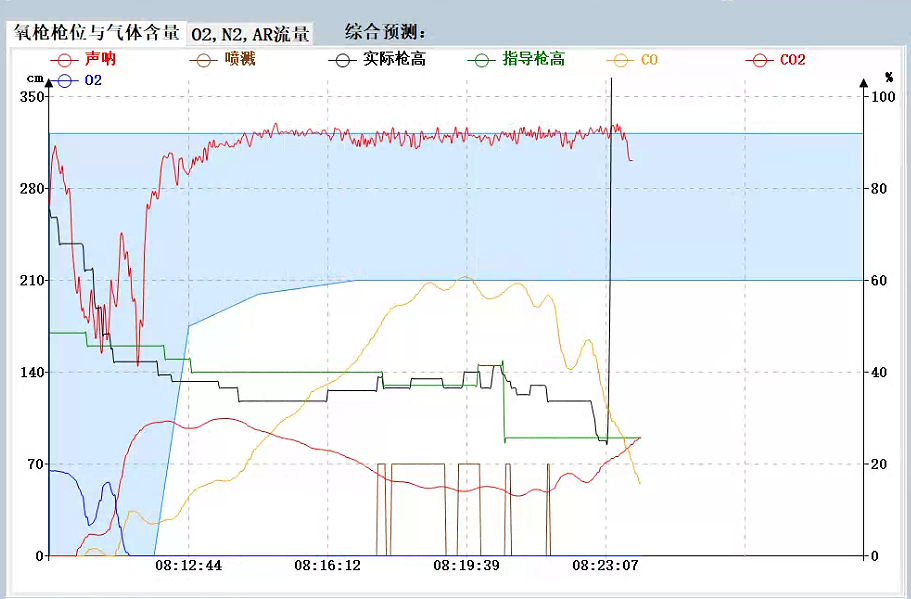Click the red CO2 legend marker
Image resolution: width=911 pixels, height=599 pixels.
(x=759, y=60)
